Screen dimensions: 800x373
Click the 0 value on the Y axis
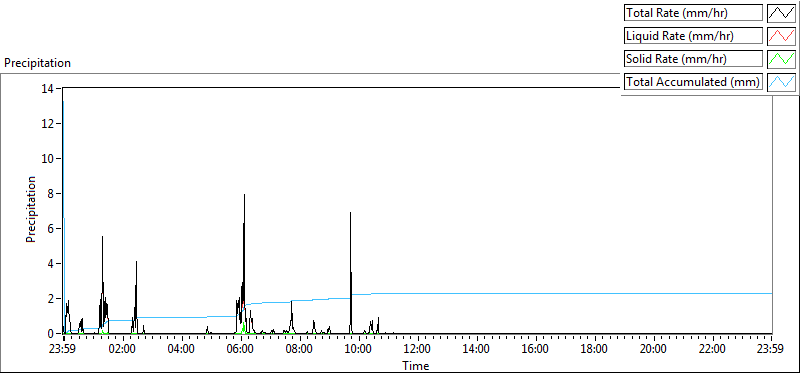pyautogui.click(x=51, y=334)
